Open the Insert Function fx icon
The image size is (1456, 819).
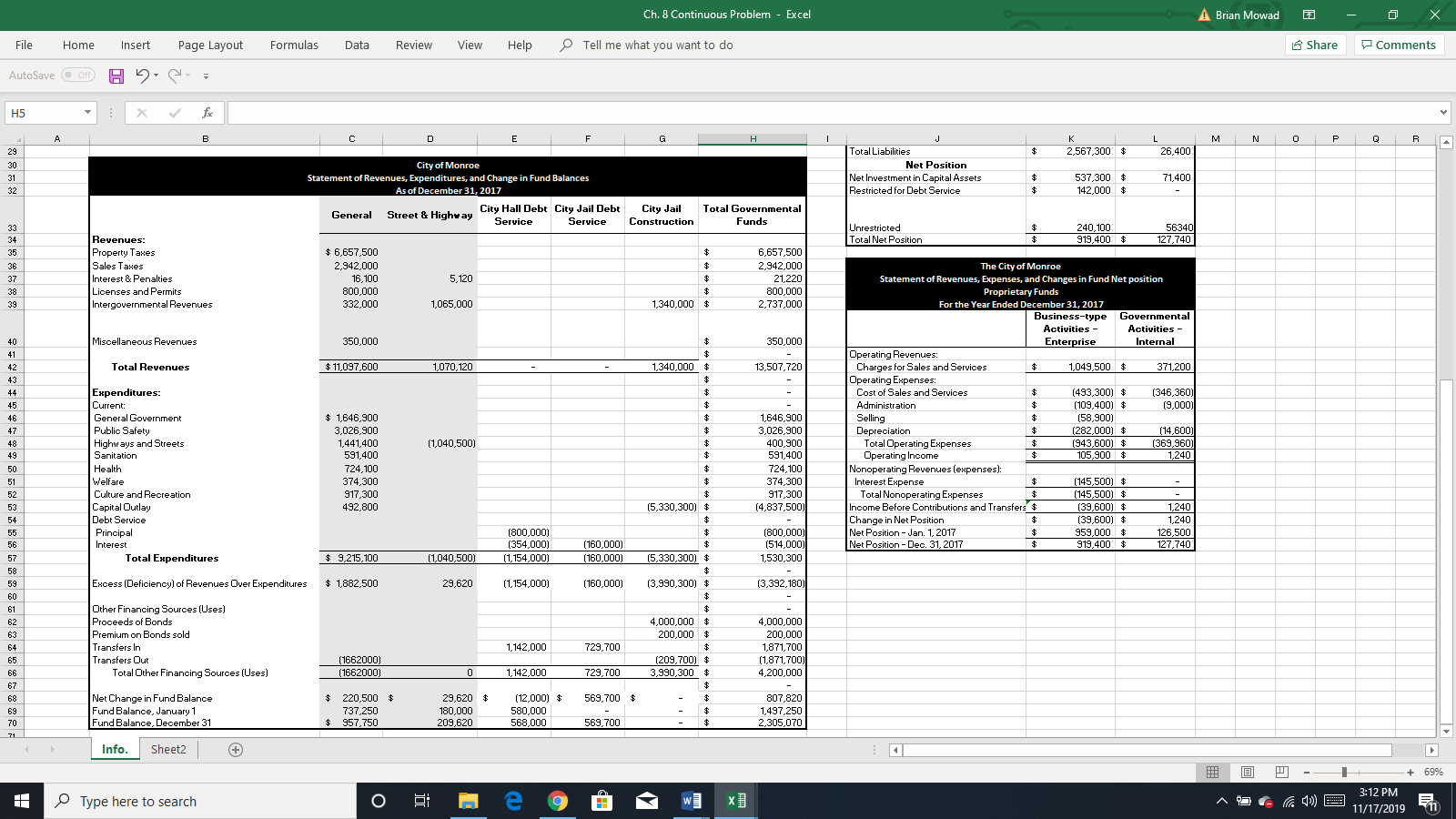[207, 112]
